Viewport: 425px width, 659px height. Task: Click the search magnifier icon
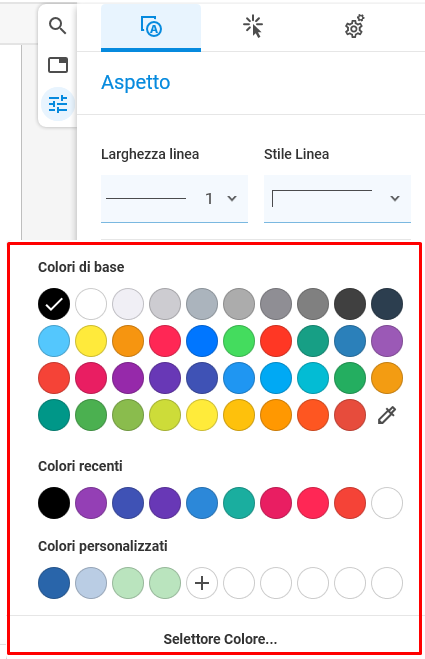pos(58,26)
